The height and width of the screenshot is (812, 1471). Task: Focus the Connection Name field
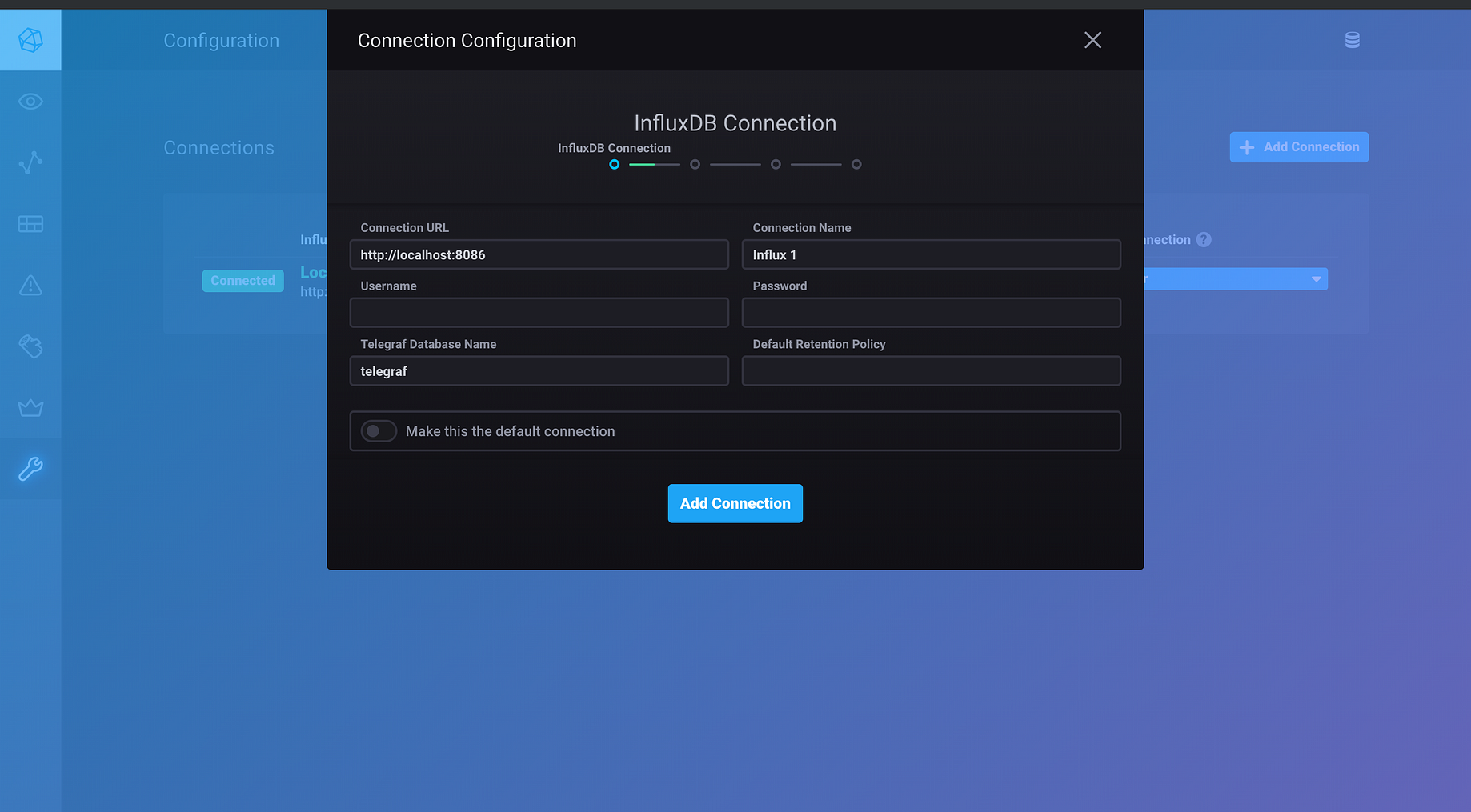pyautogui.click(x=932, y=254)
